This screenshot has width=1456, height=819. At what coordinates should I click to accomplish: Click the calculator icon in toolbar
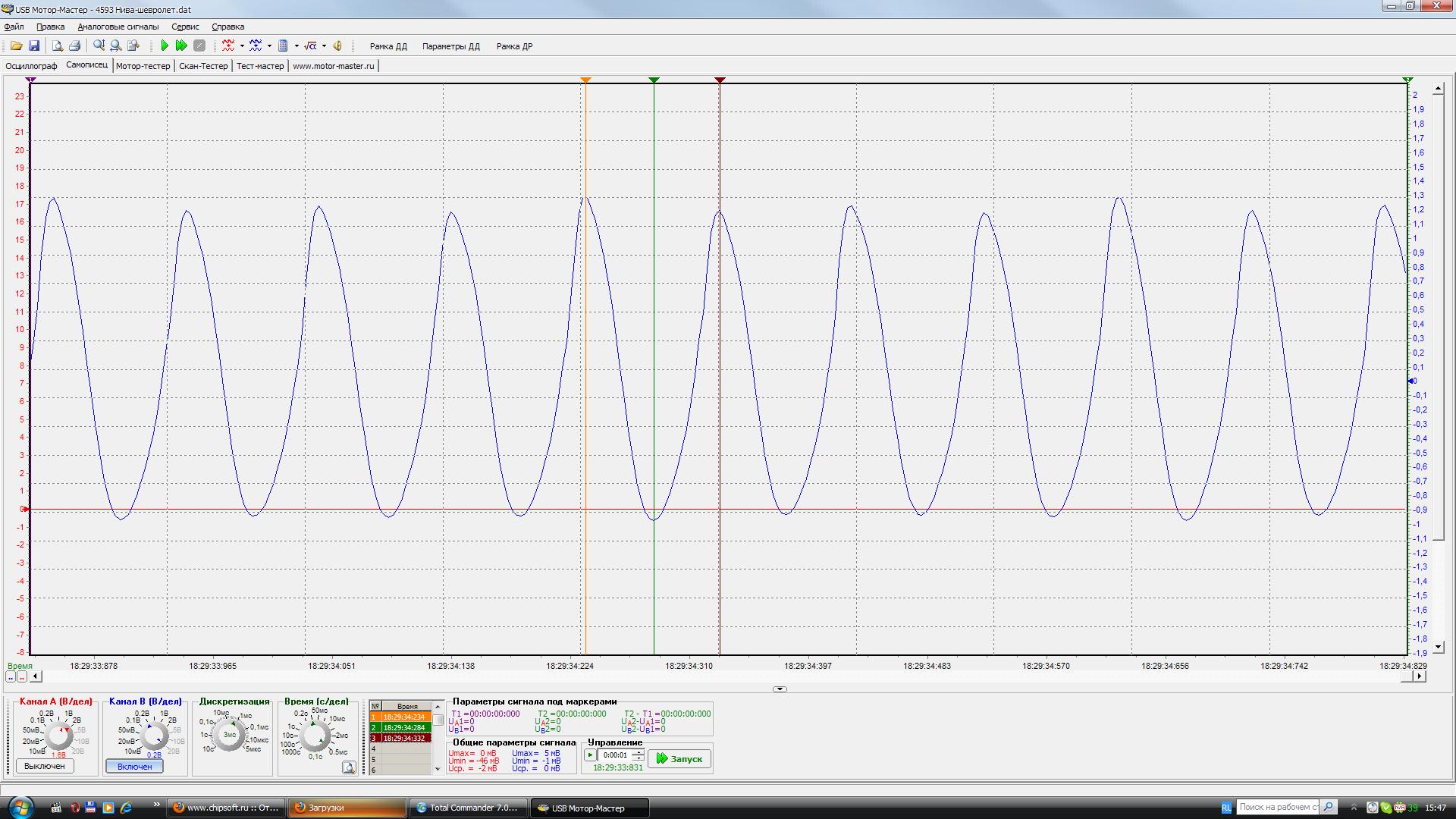click(x=283, y=46)
